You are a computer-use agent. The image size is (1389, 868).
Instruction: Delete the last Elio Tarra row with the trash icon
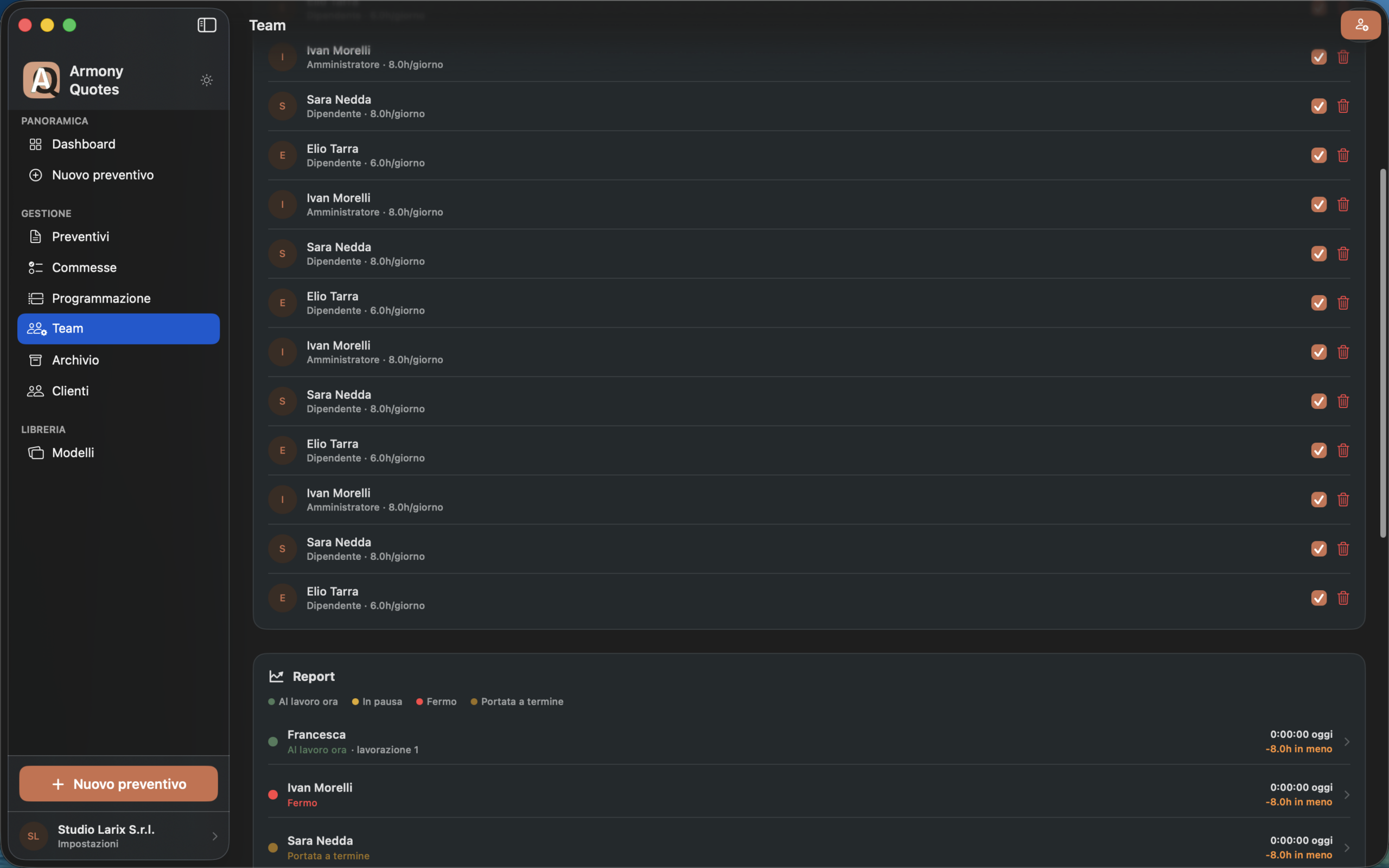pyautogui.click(x=1343, y=598)
